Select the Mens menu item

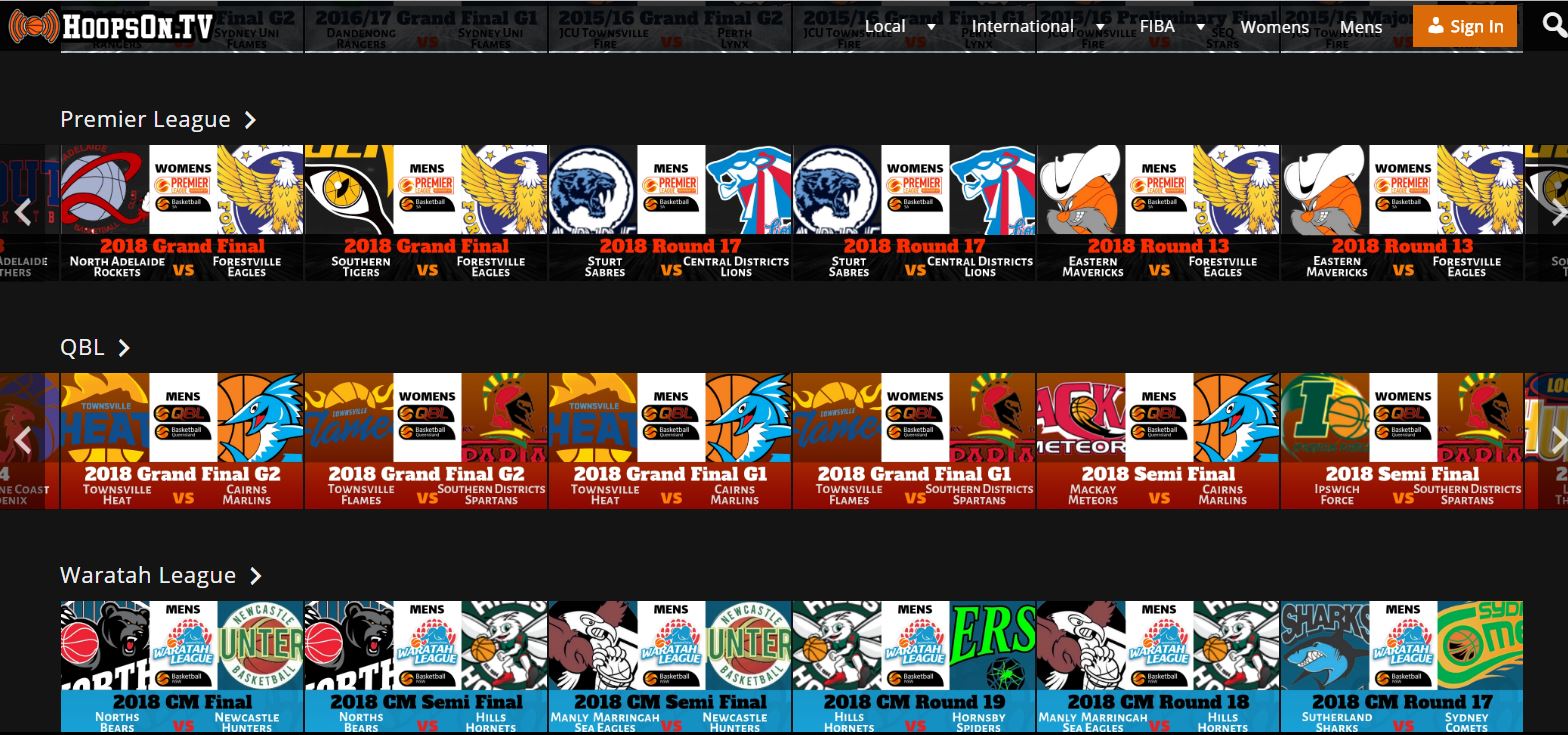(1360, 27)
